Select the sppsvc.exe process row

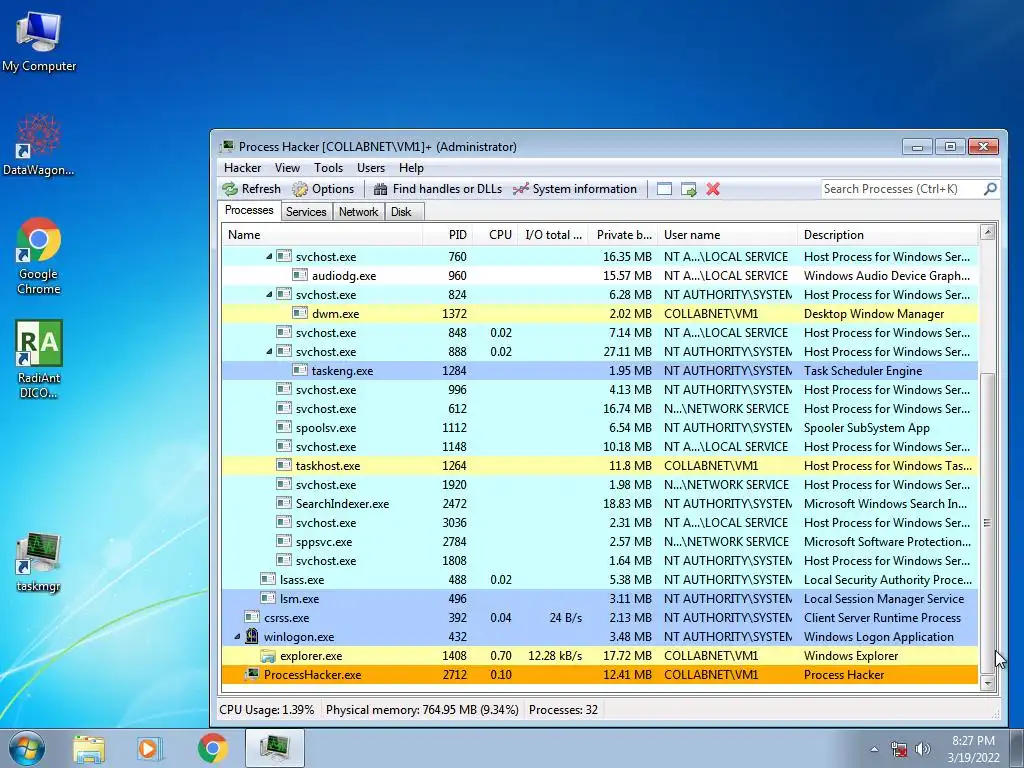tap(600, 541)
